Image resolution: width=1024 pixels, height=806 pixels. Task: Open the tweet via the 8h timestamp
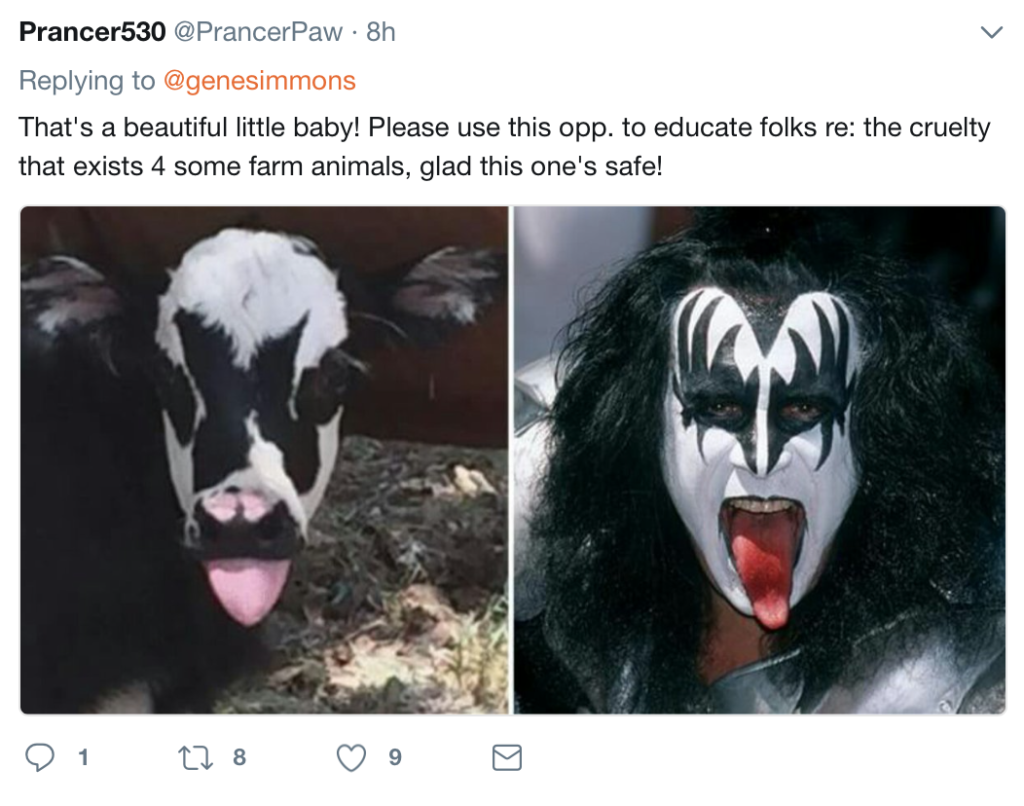coord(381,32)
